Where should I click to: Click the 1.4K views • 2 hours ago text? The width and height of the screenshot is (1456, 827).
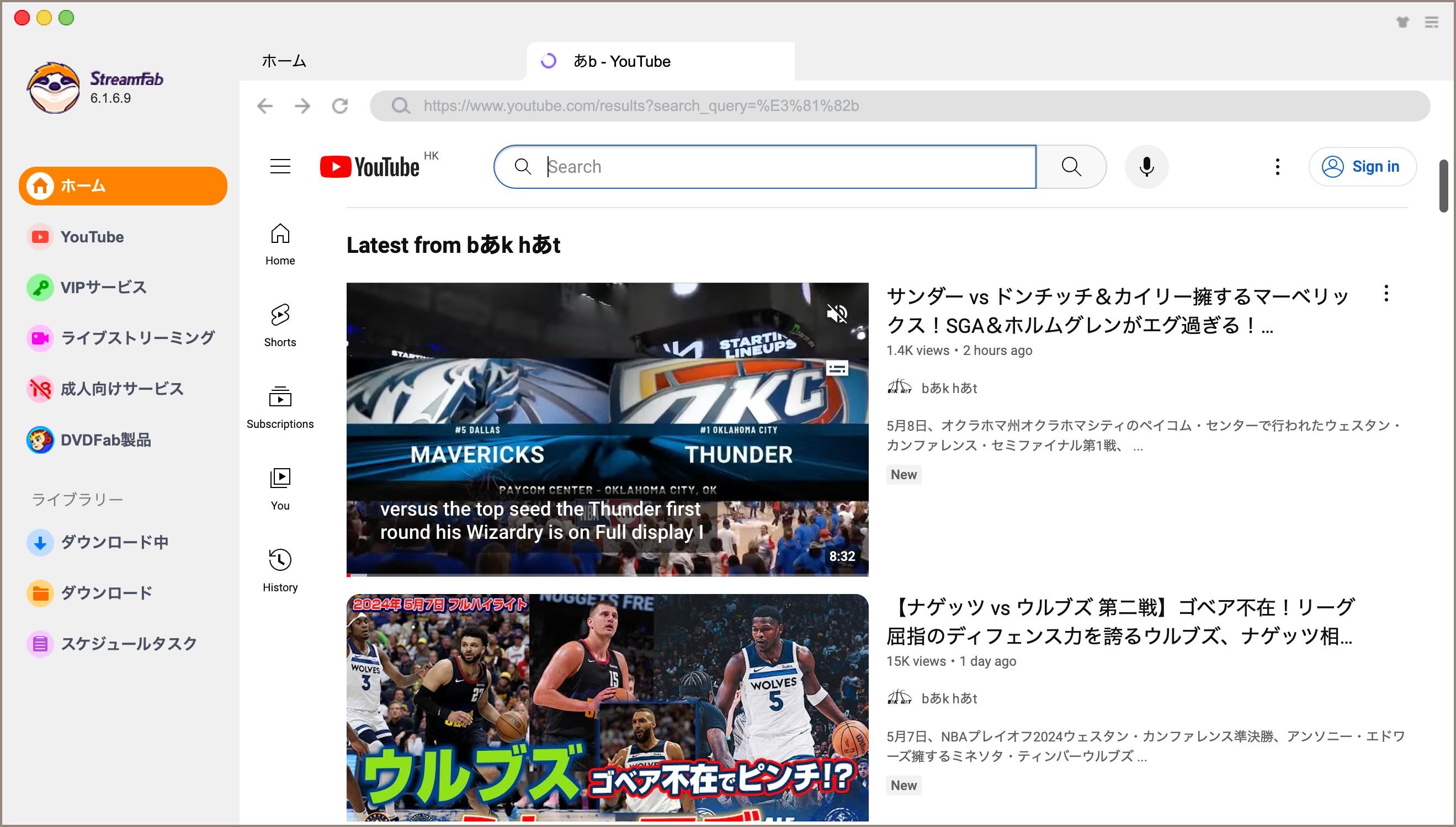point(959,351)
